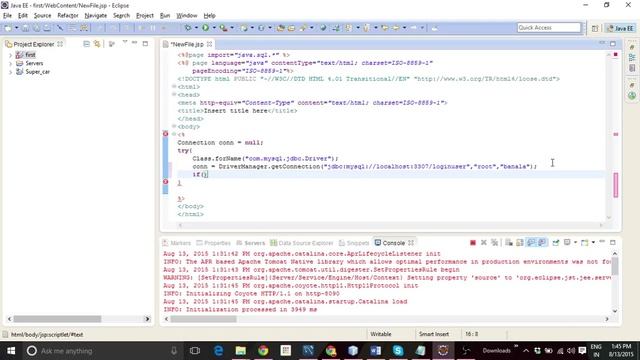The image size is (640, 360).
Task: Click Open Perspective icon
Action: 595,28
